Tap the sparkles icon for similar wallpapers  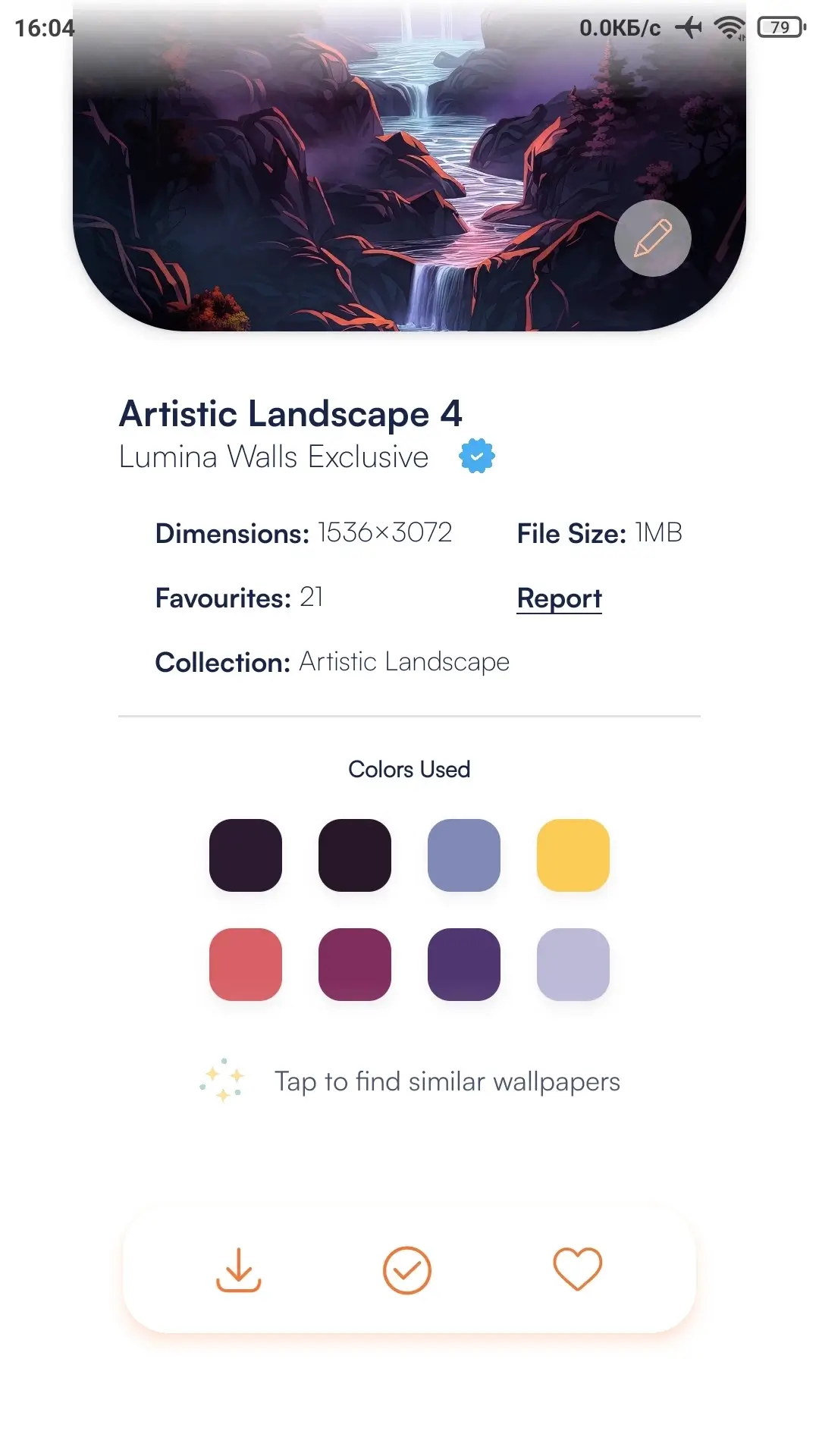click(222, 1080)
